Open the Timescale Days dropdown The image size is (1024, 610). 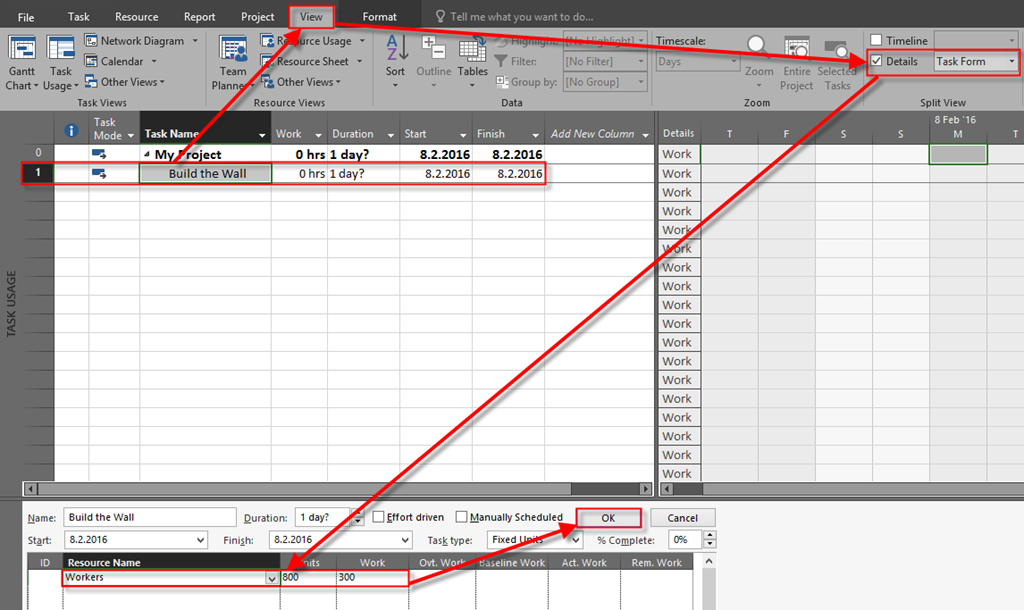[x=733, y=62]
